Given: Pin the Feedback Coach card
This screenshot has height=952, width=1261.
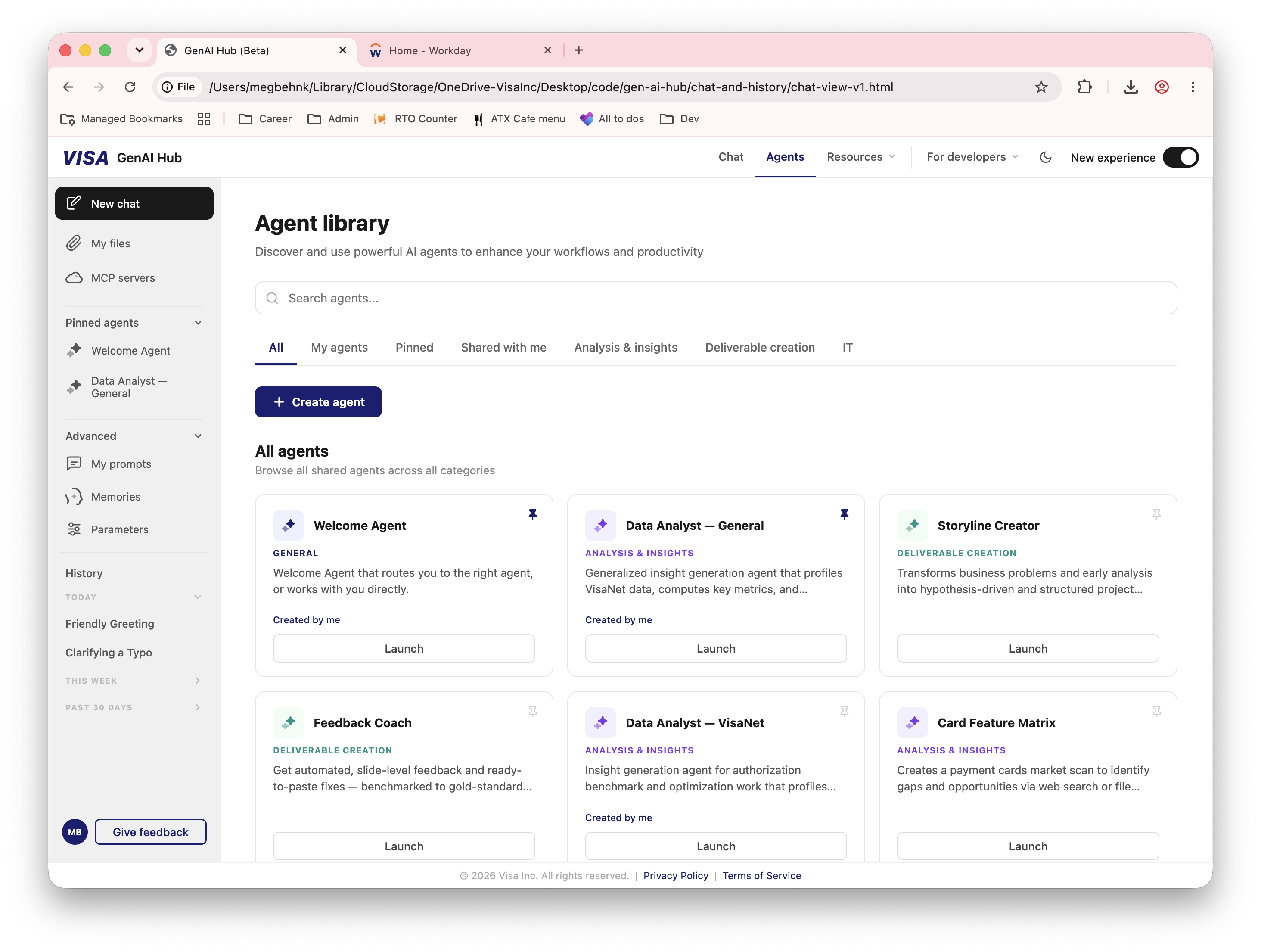Looking at the screenshot, I should (x=532, y=712).
